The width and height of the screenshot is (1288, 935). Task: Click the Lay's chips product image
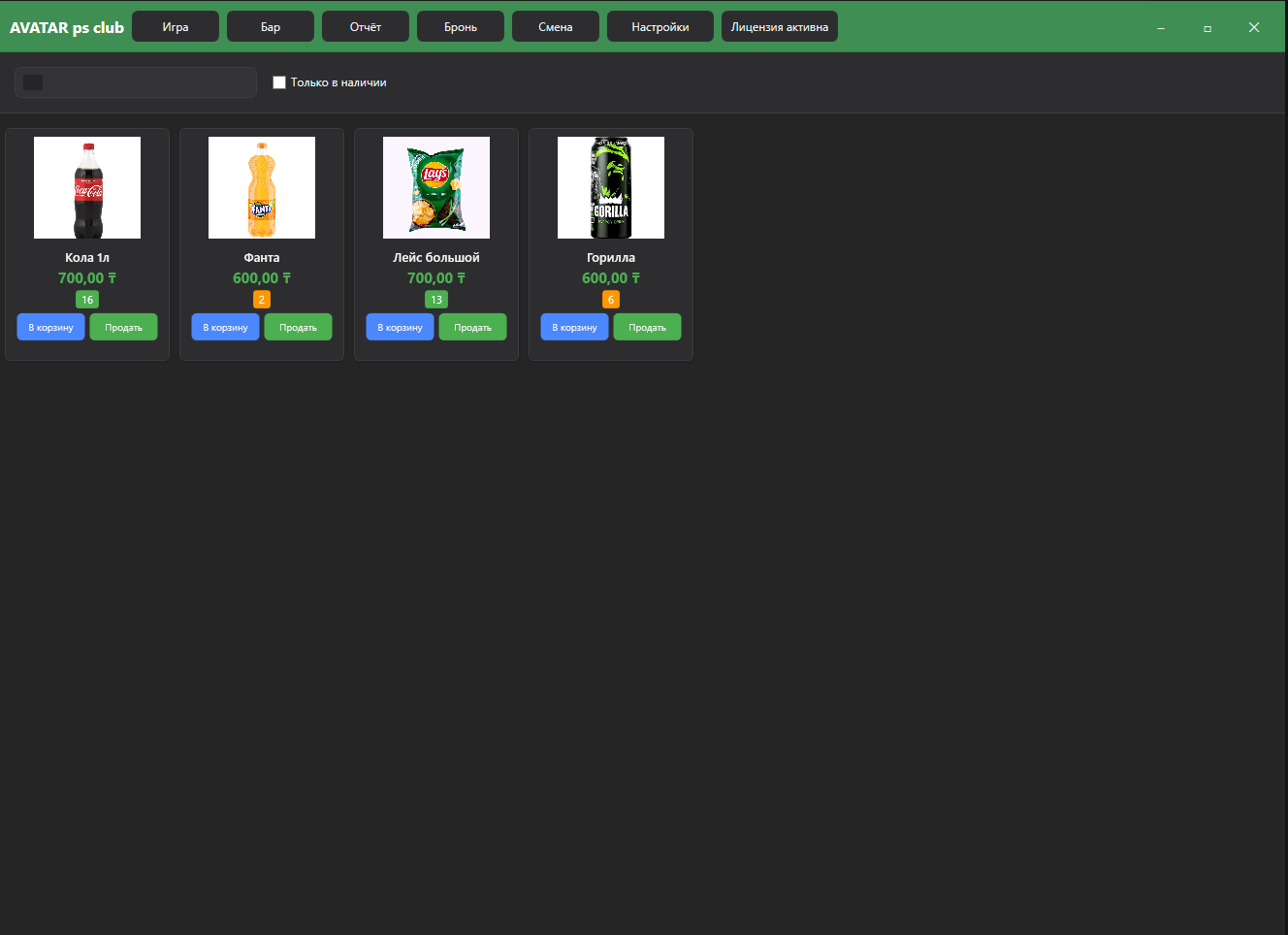436,187
